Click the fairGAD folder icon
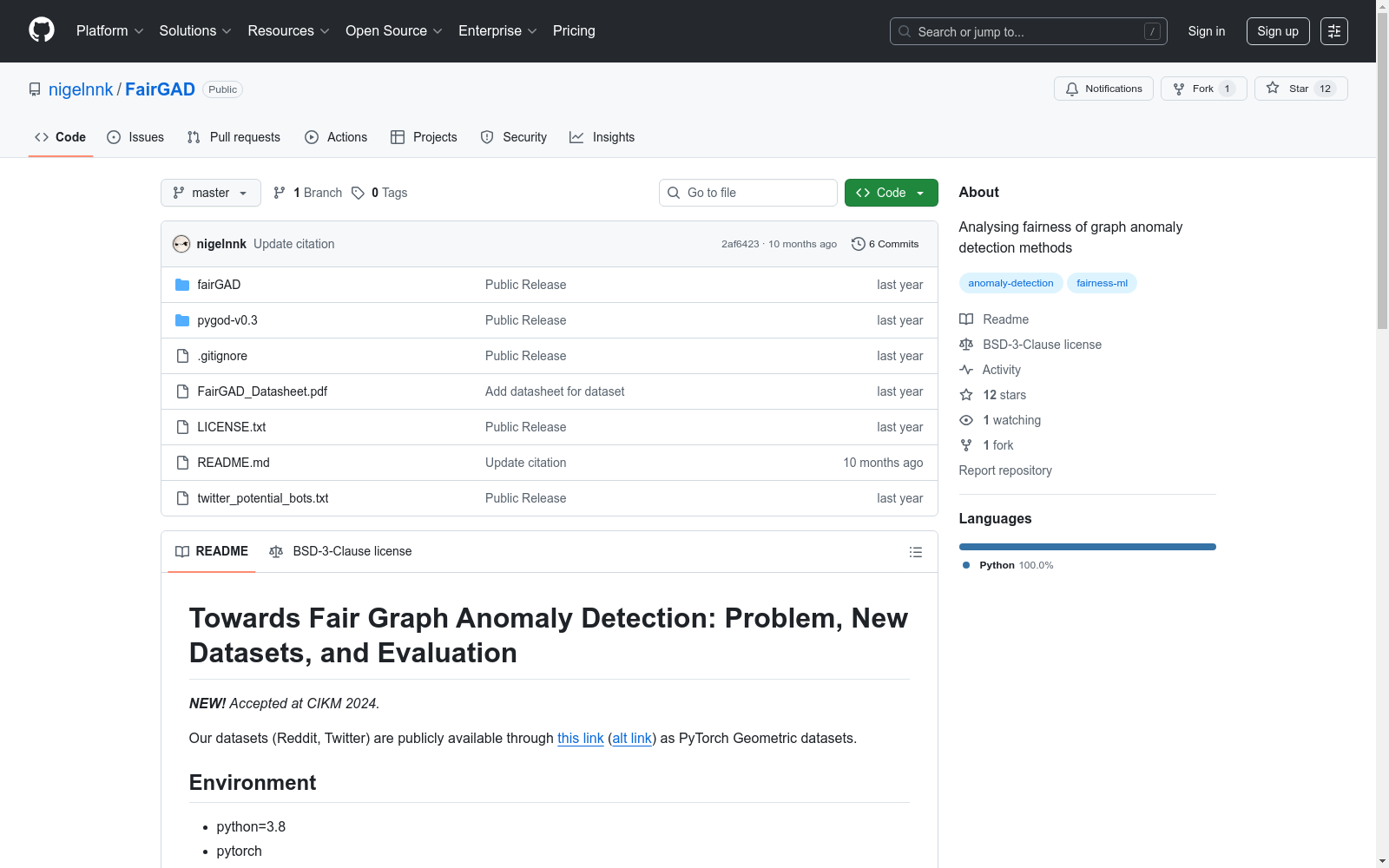Image resolution: width=1389 pixels, height=868 pixels. 182,285
